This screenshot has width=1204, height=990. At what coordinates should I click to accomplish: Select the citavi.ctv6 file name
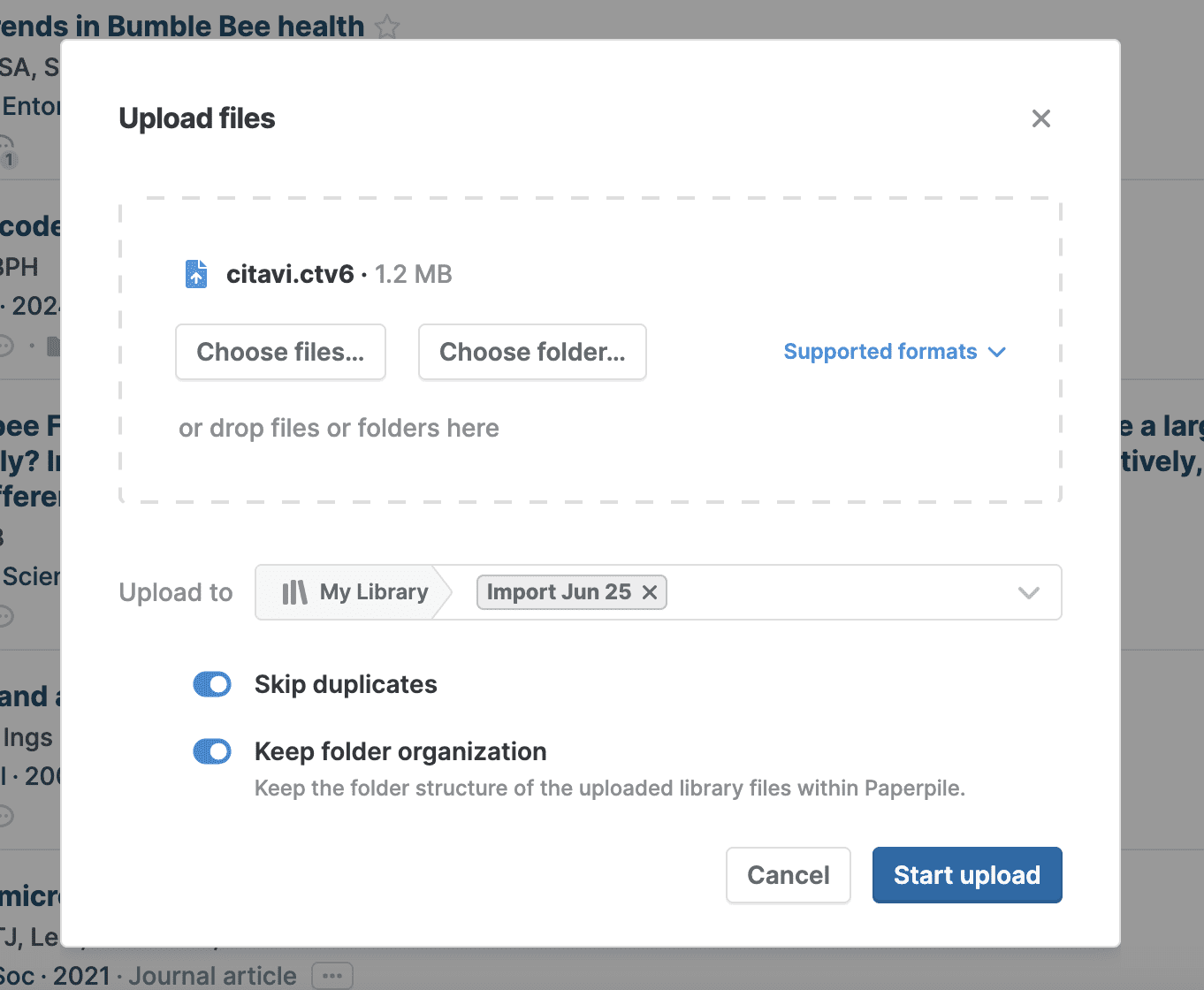[290, 274]
